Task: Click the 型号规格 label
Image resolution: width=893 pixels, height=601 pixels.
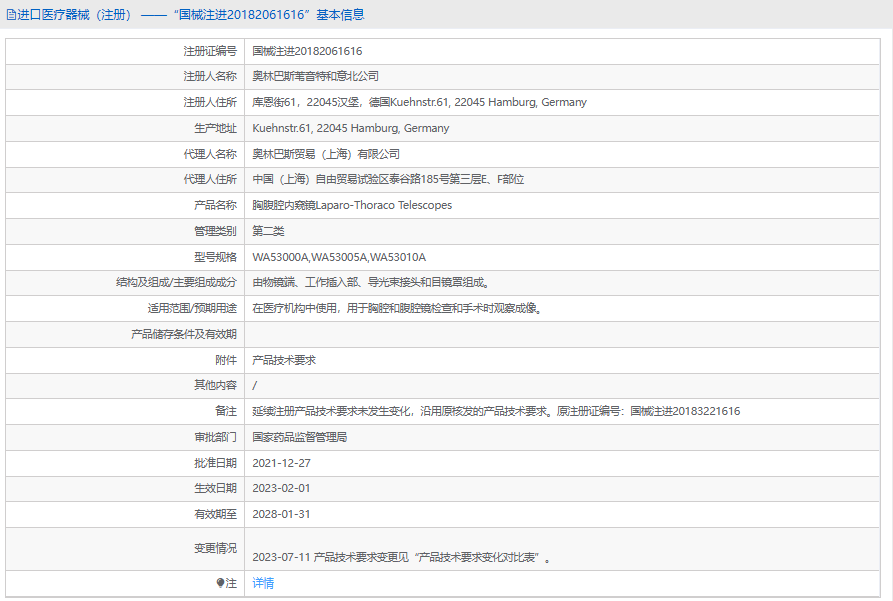Action: click(215, 257)
